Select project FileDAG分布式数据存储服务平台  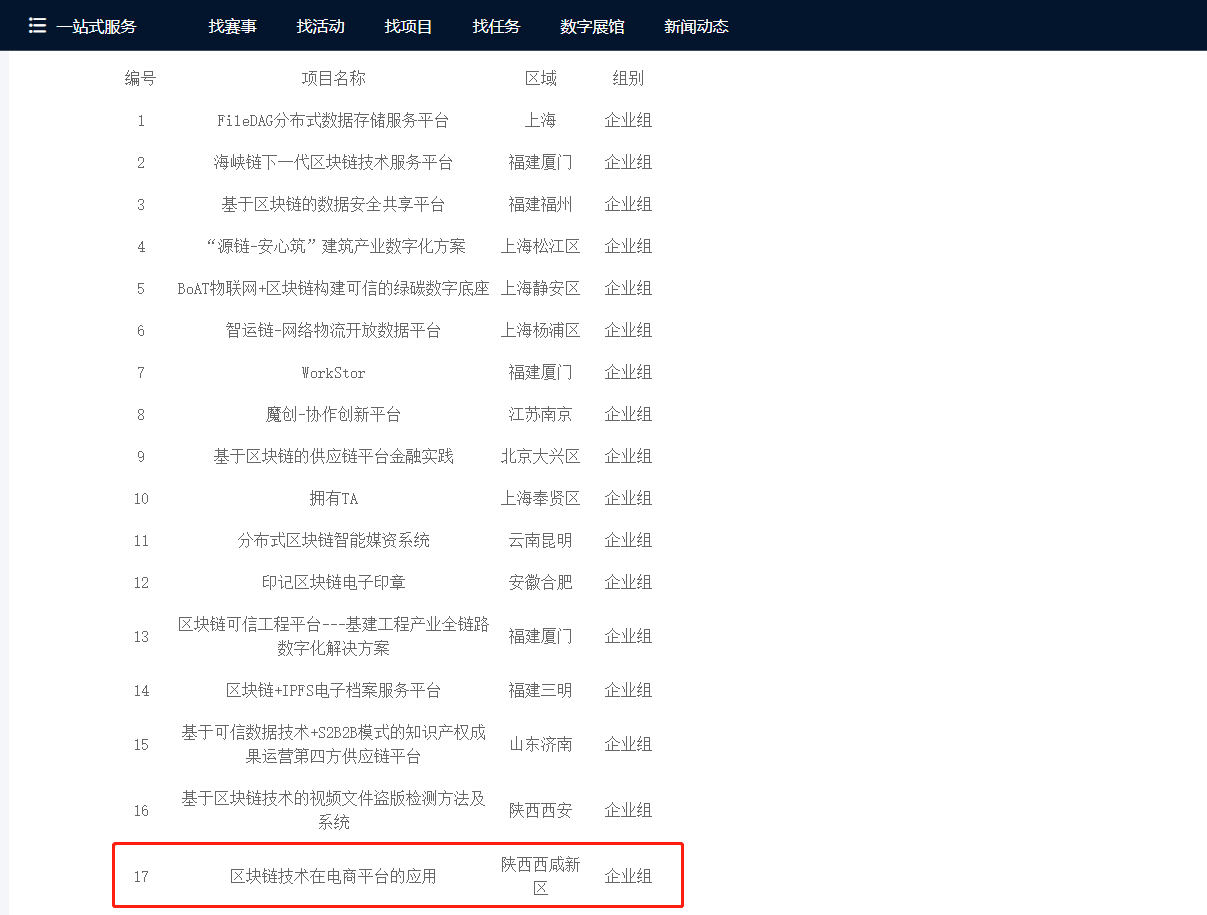333,120
